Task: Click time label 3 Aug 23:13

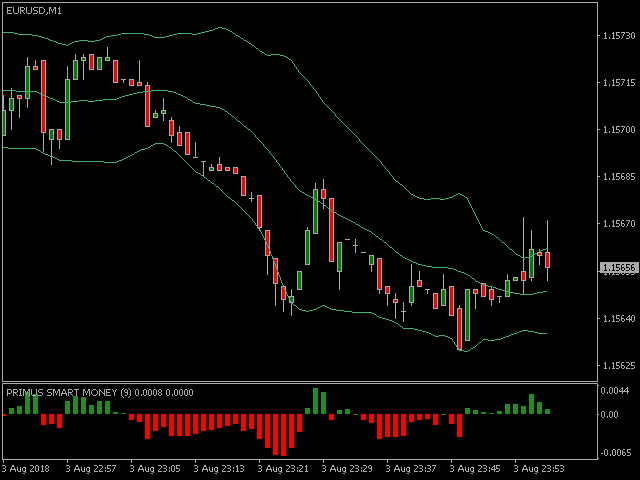Action: point(219,469)
